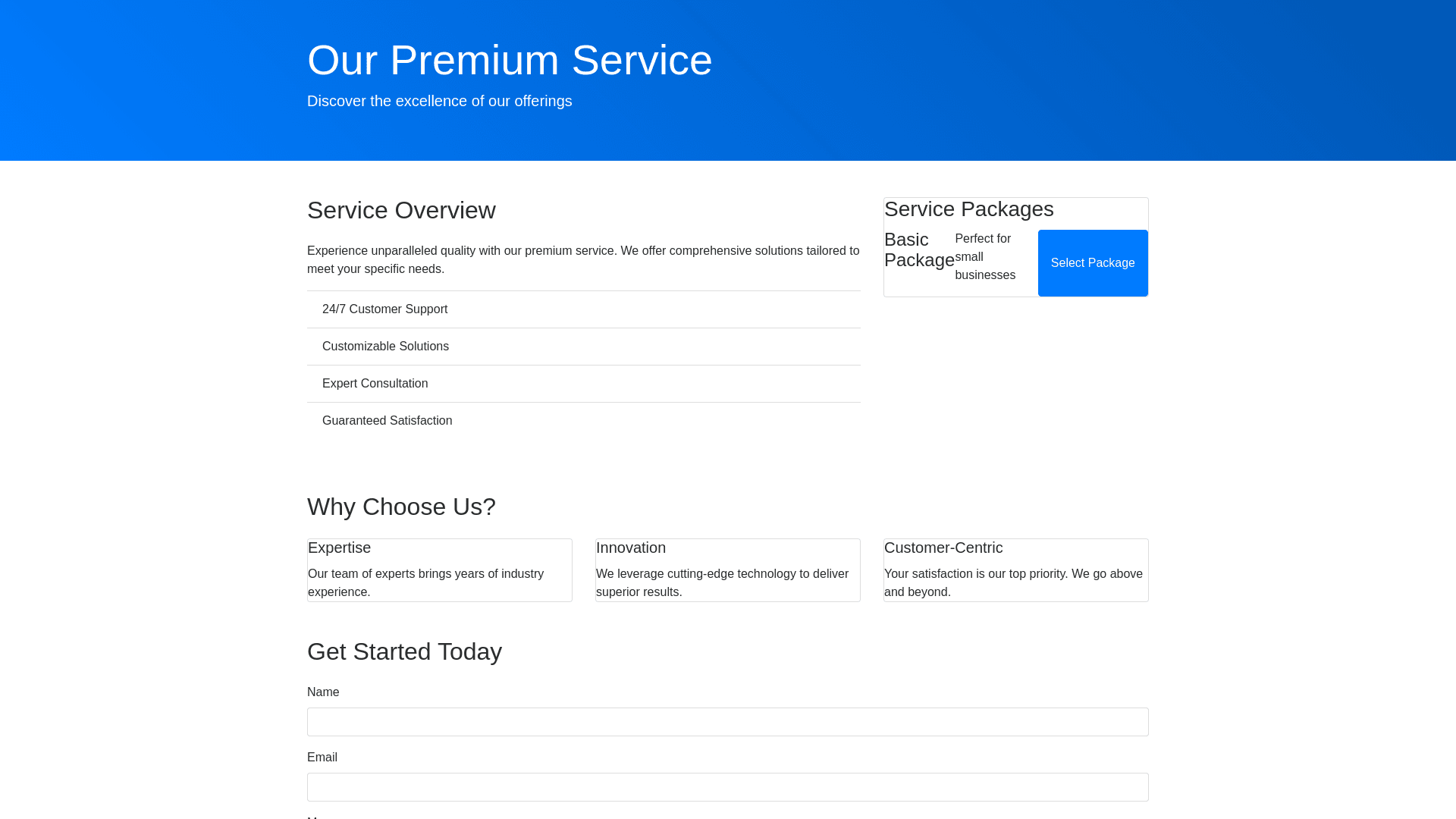Select the 24/7 Customer Support list item

coord(384,309)
